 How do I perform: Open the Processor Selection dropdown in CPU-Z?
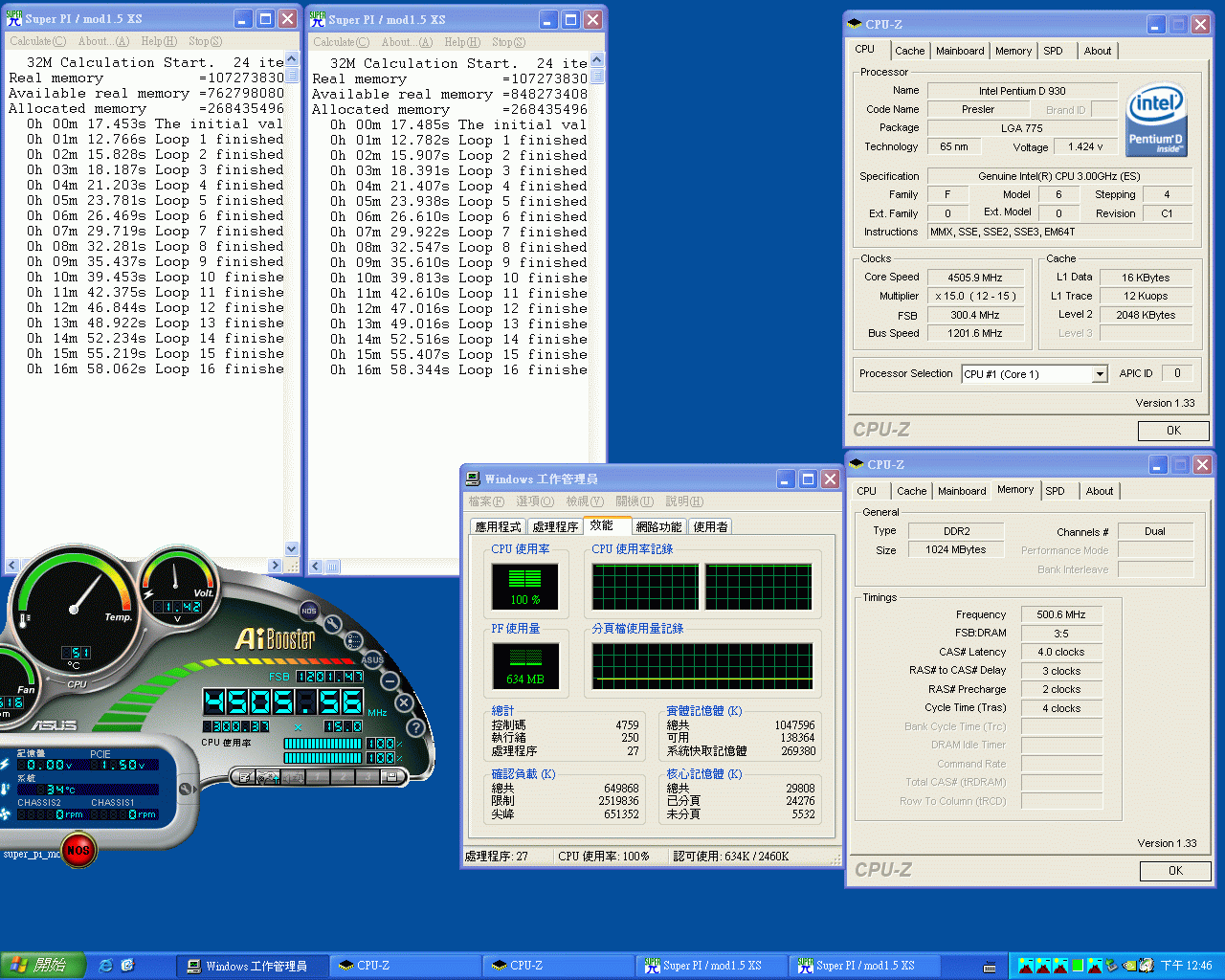pyautogui.click(x=1099, y=373)
